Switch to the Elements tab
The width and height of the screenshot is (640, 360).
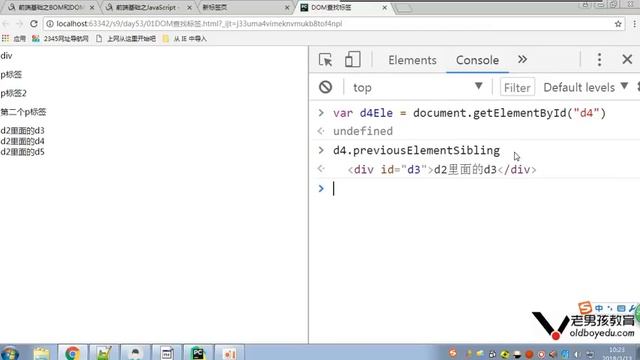[412, 60]
